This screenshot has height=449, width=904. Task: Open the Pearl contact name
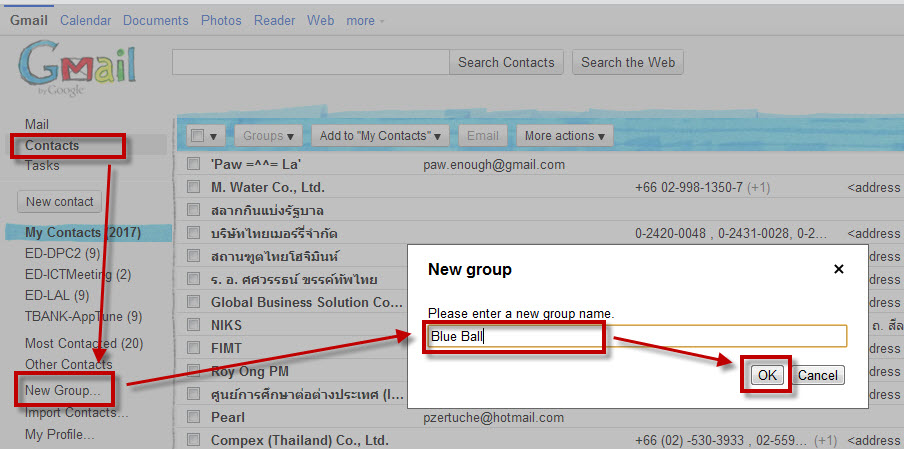(228, 417)
